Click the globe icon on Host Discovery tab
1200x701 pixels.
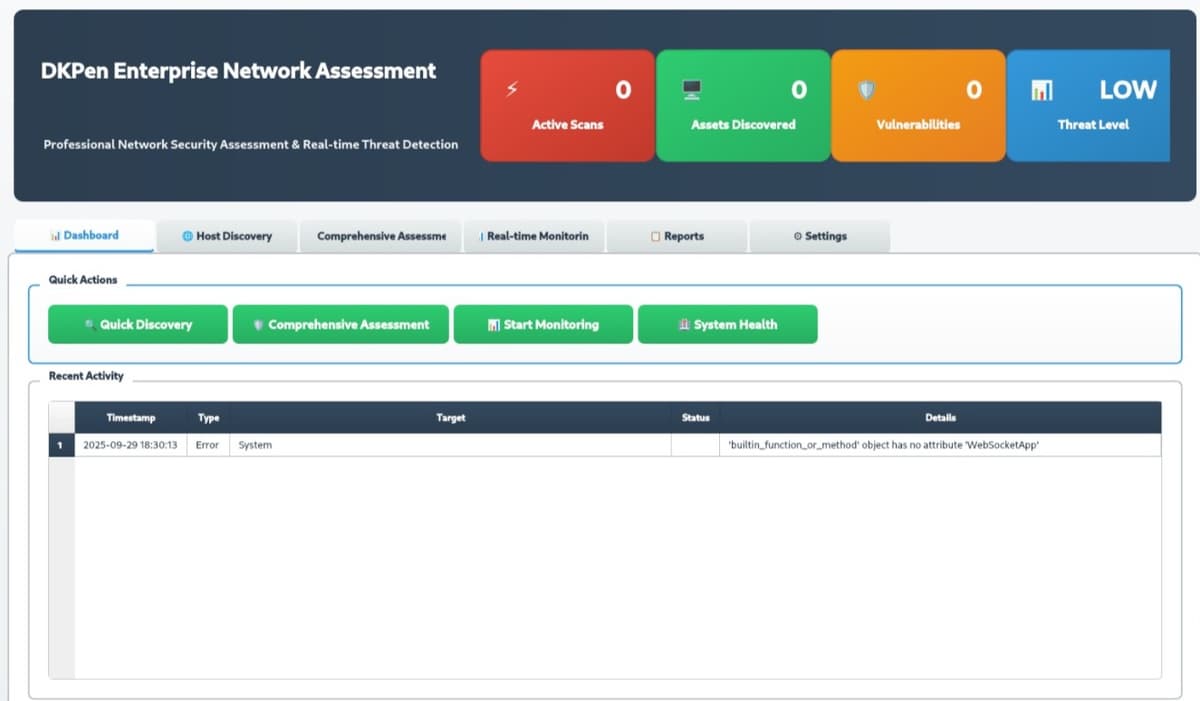pyautogui.click(x=188, y=235)
